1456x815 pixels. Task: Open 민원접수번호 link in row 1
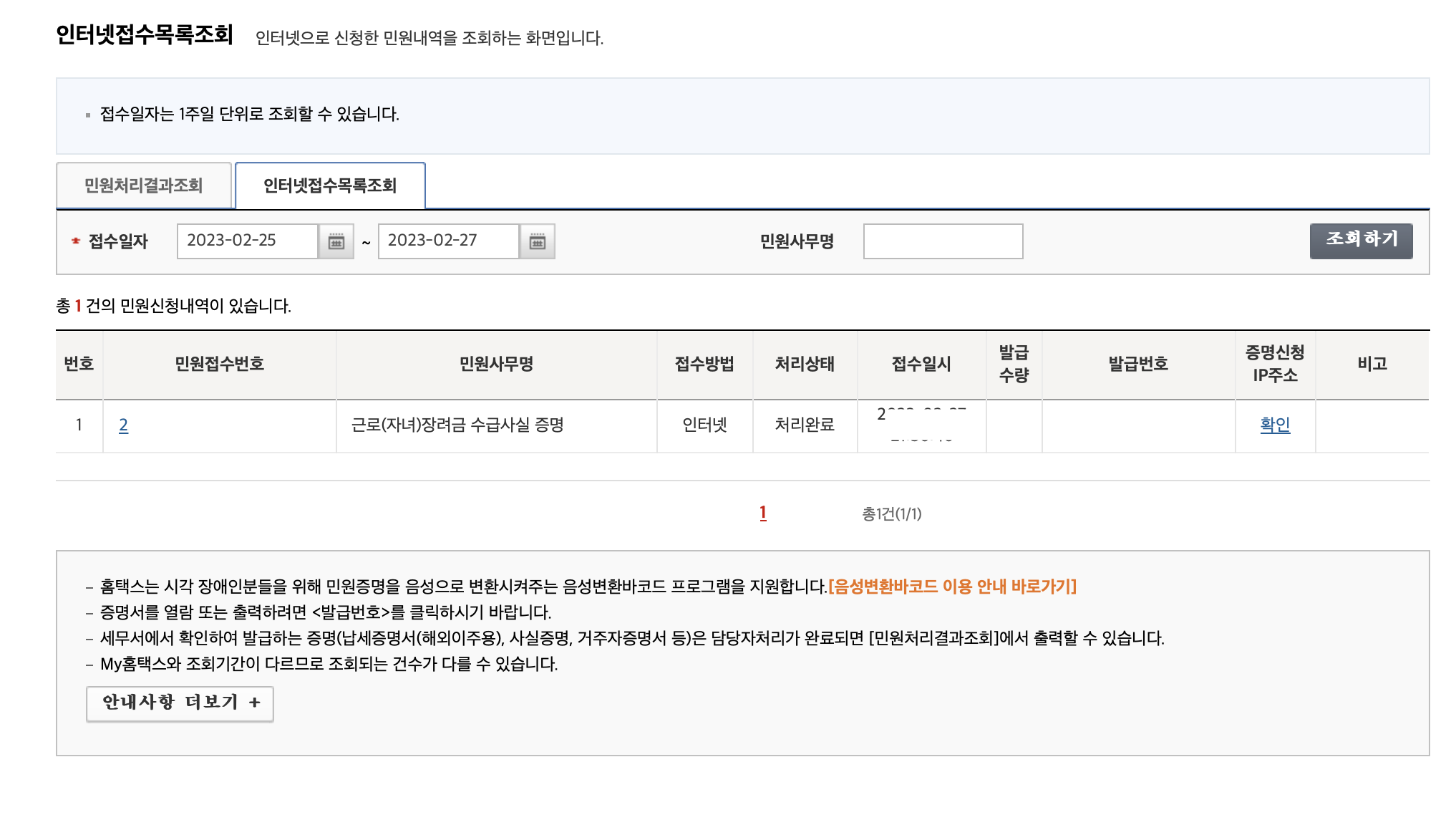(x=123, y=425)
